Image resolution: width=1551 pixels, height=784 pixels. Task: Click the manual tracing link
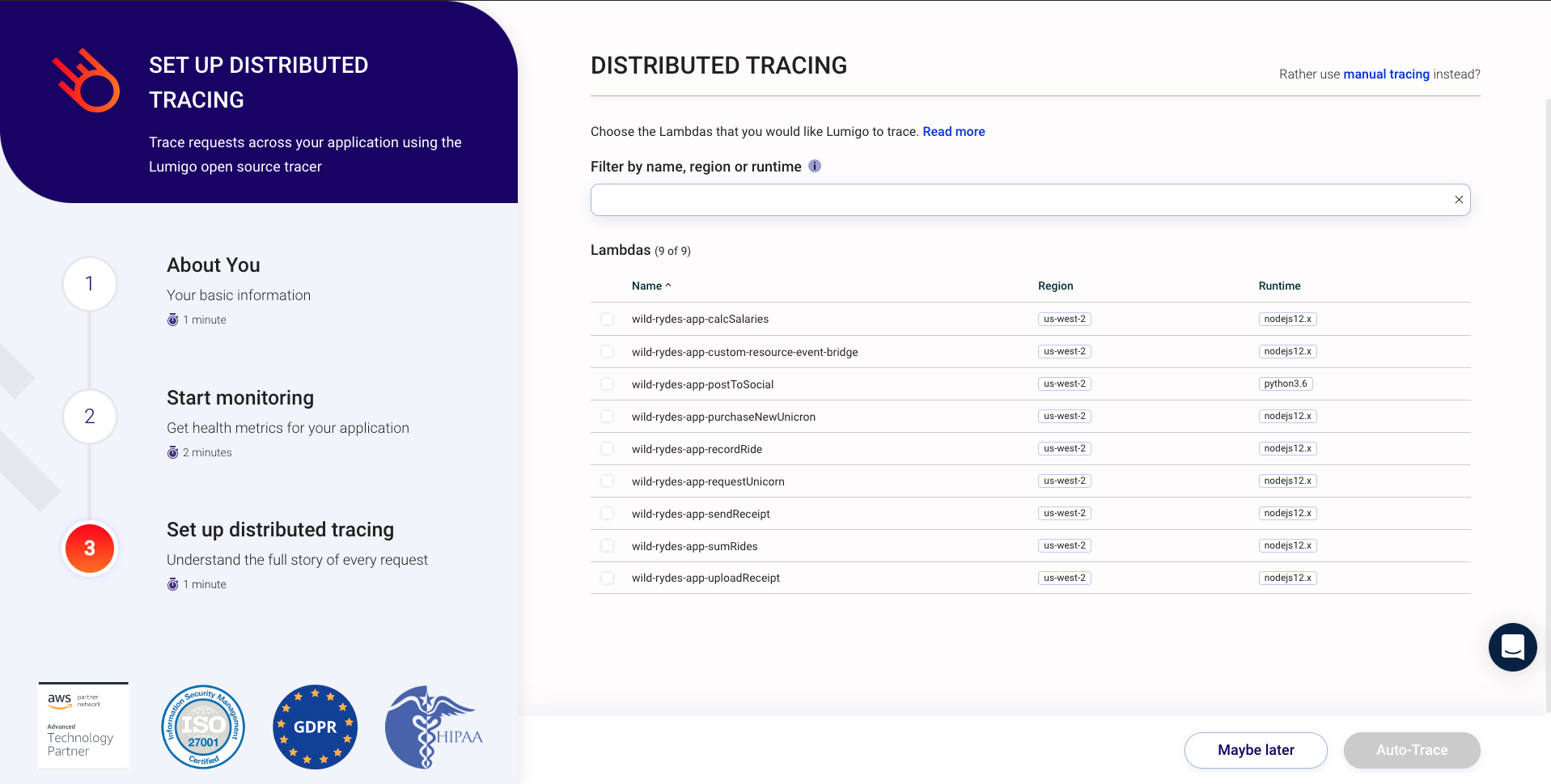pyautogui.click(x=1386, y=74)
